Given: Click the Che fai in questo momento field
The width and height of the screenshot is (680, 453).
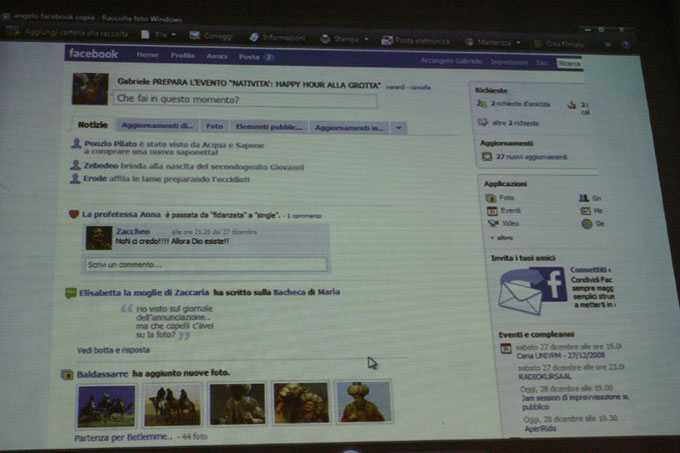Looking at the screenshot, I should [x=245, y=100].
